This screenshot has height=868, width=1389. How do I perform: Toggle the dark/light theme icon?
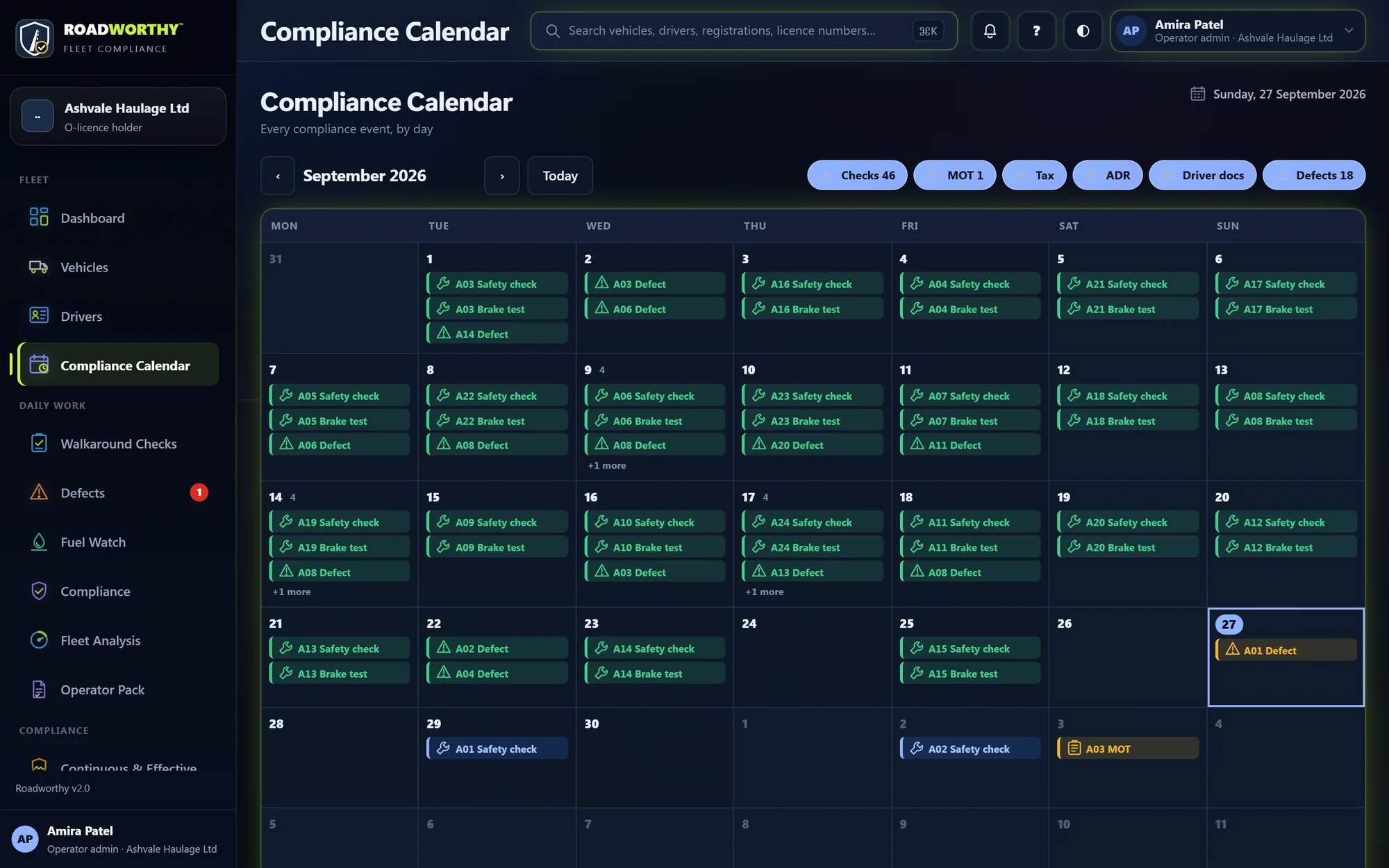(1083, 31)
